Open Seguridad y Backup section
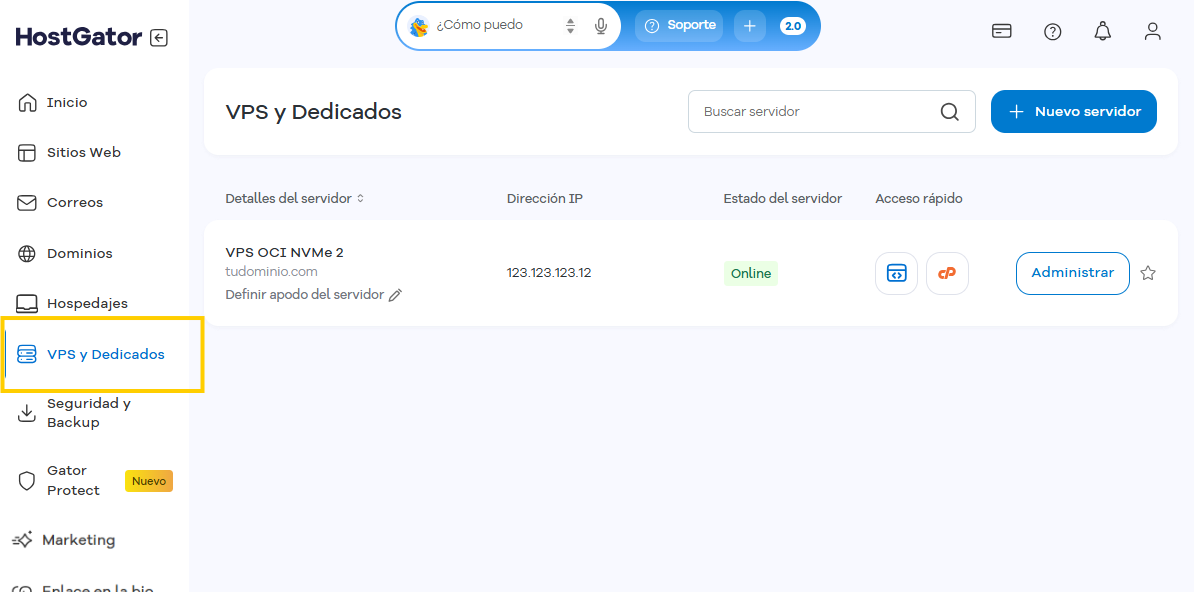 [88, 413]
